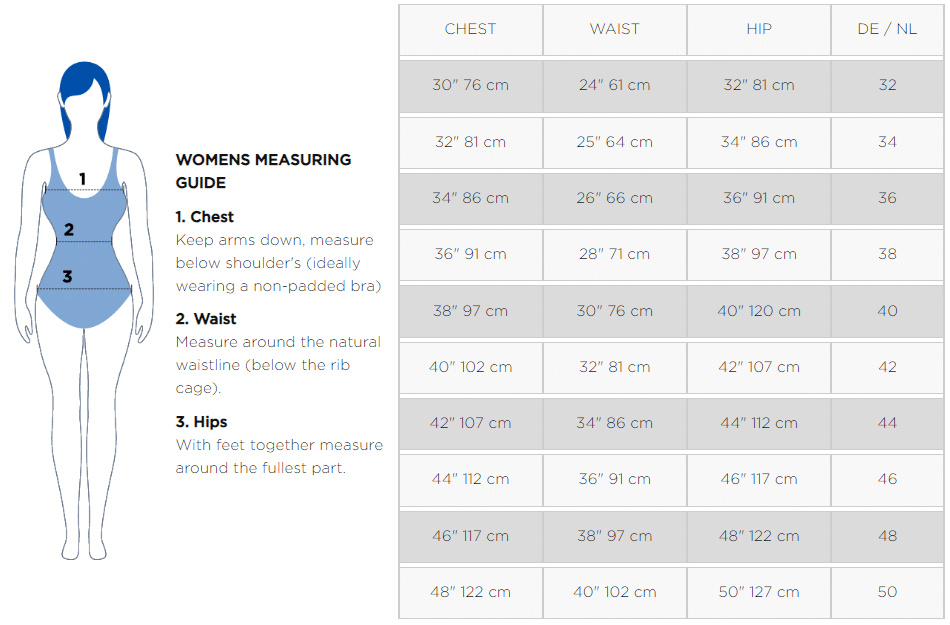Image resolution: width=950 pixels, height=625 pixels.
Task: Select the DE / NL size 44 cell
Action: coord(887,423)
